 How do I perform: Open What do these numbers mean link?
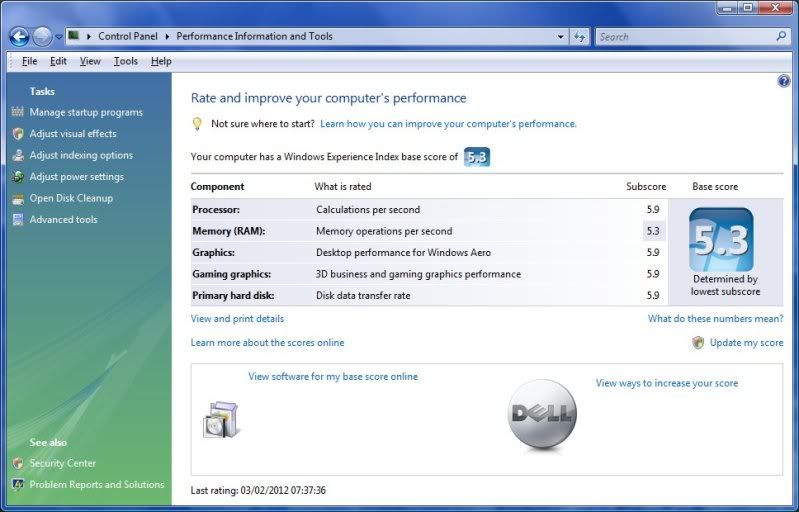coord(715,319)
